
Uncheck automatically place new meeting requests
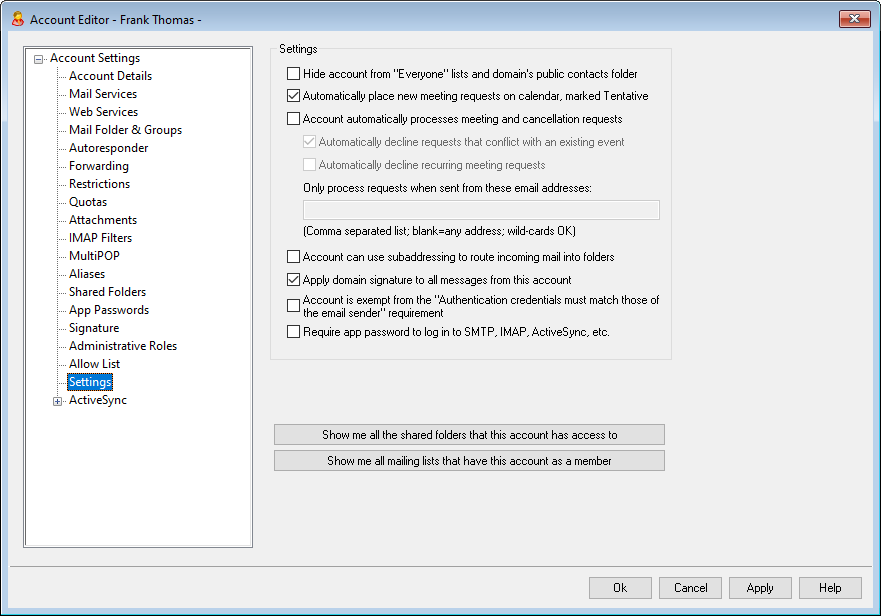293,97
